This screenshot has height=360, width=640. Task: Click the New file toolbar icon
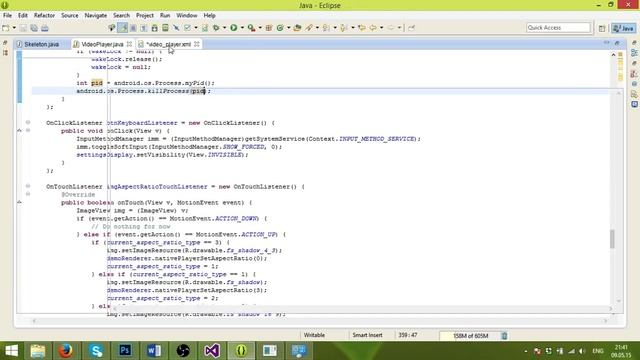click(x=6, y=28)
